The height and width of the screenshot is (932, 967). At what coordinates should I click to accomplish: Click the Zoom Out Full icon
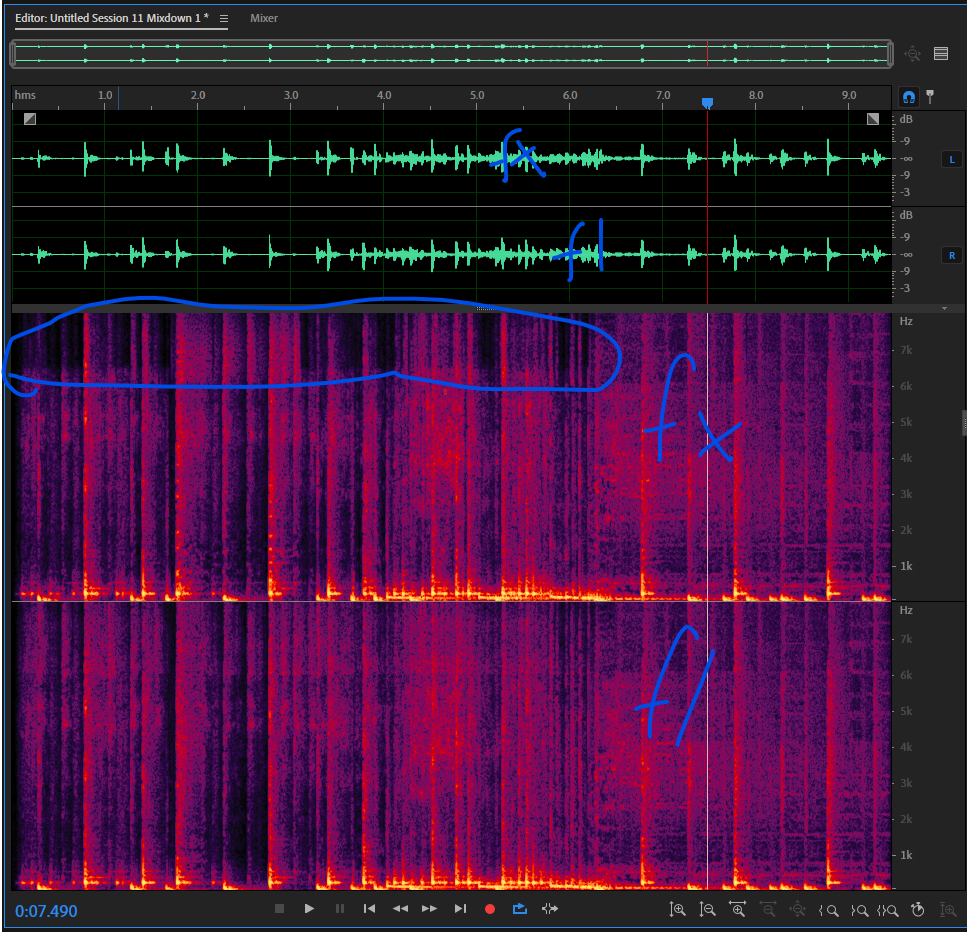coord(798,909)
